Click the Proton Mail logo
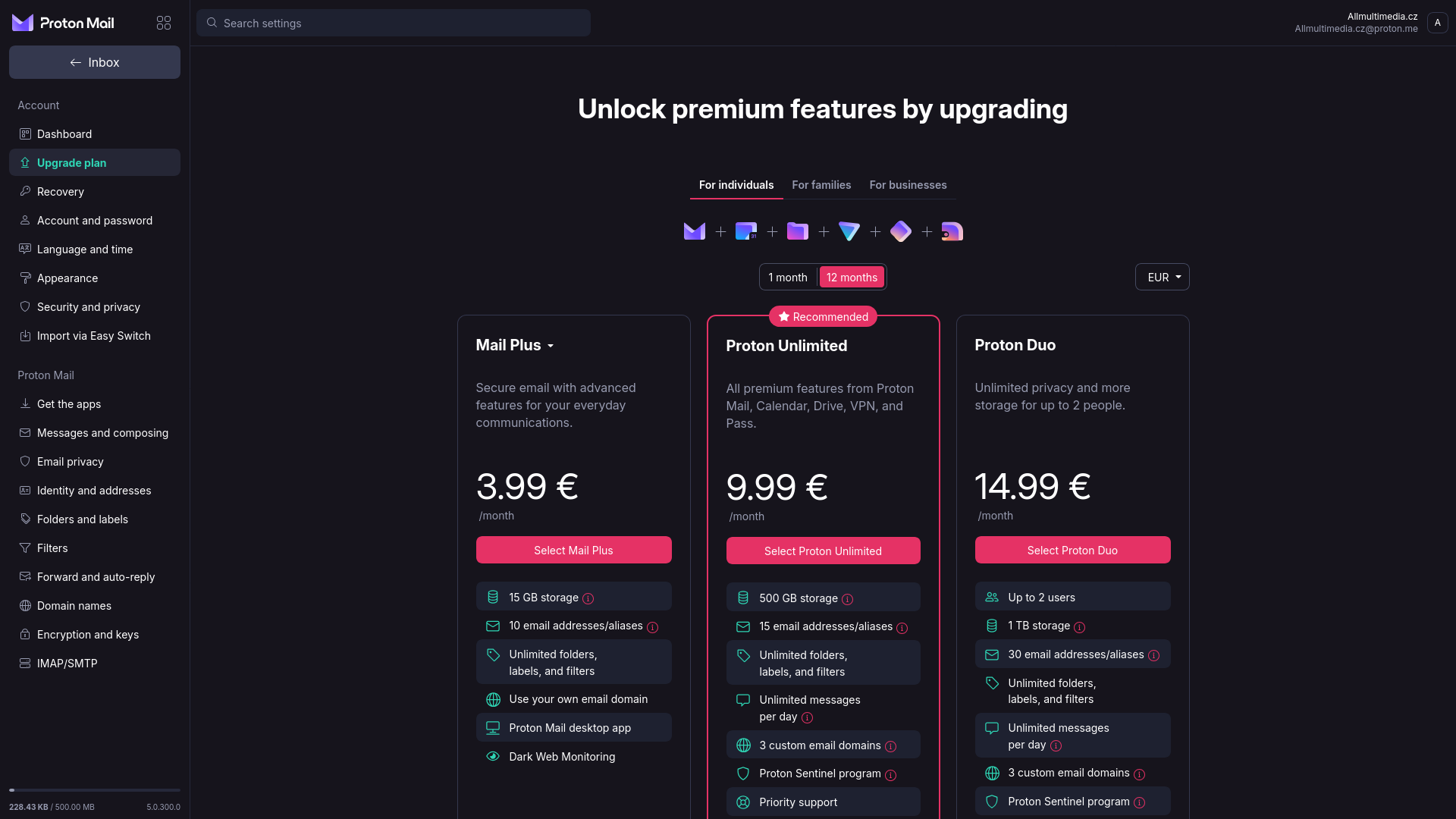 [64, 23]
